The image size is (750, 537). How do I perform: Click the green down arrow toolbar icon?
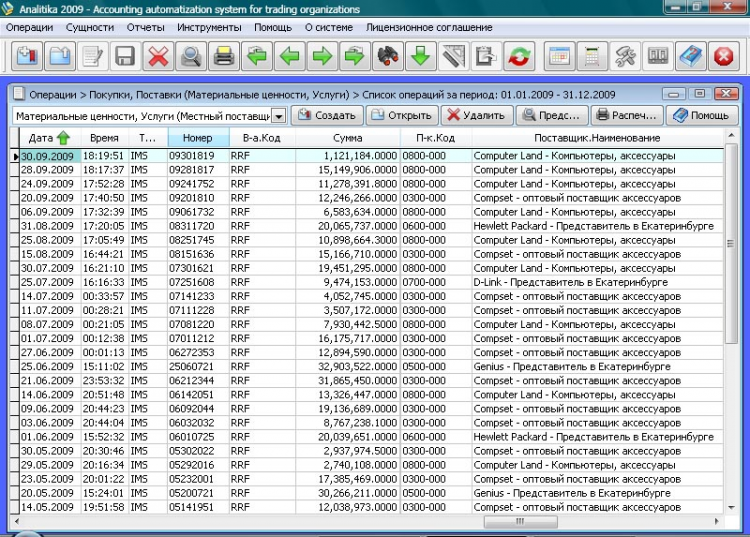pyautogui.click(x=420, y=56)
